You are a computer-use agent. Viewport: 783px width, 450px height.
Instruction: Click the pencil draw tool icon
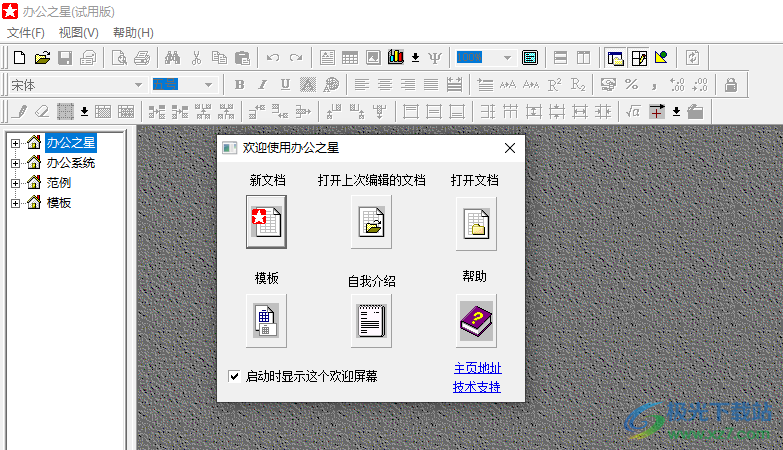pos(20,111)
